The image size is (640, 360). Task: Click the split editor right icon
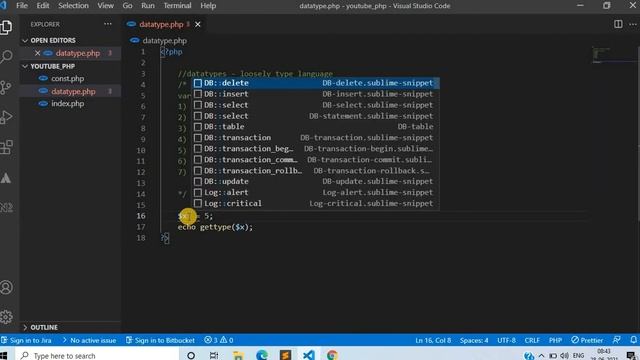coord(618,24)
